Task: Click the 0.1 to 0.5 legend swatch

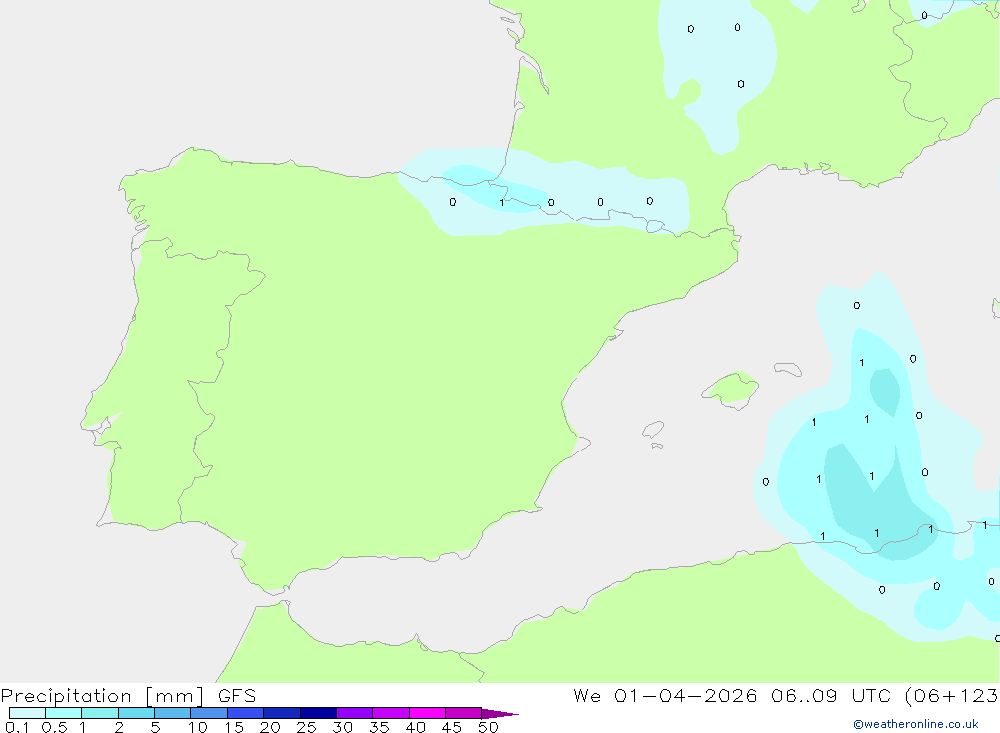Action: click(27, 713)
